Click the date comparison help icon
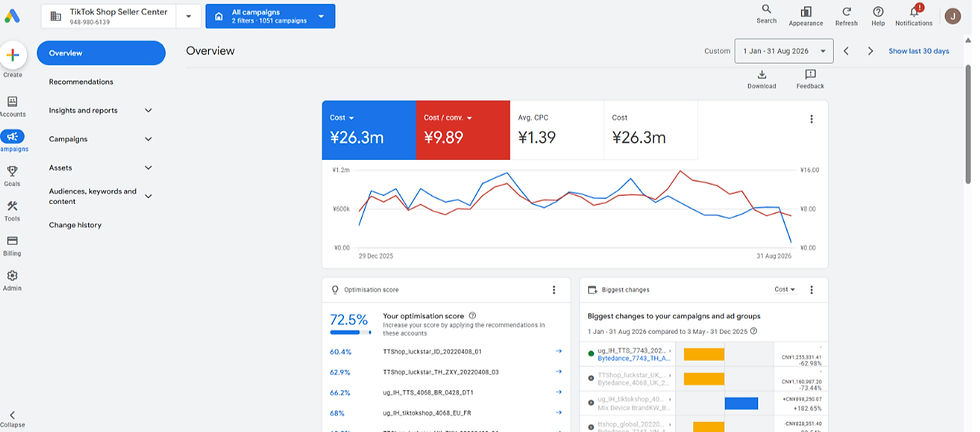 pos(754,331)
